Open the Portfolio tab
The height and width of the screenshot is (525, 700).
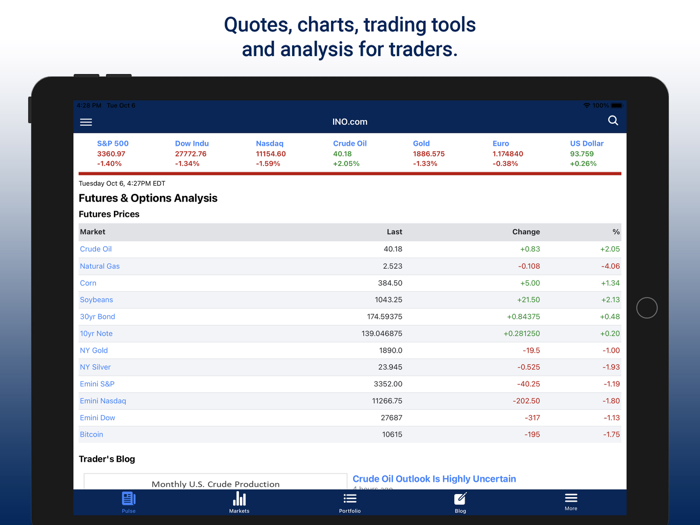tap(350, 503)
